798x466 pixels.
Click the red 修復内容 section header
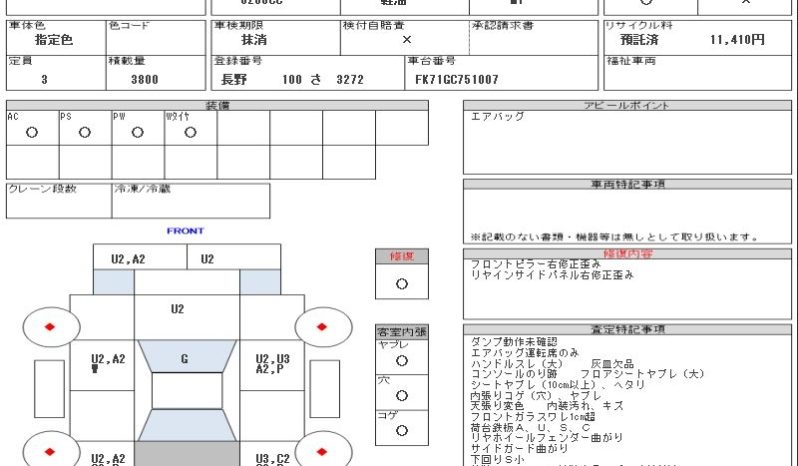627,253
